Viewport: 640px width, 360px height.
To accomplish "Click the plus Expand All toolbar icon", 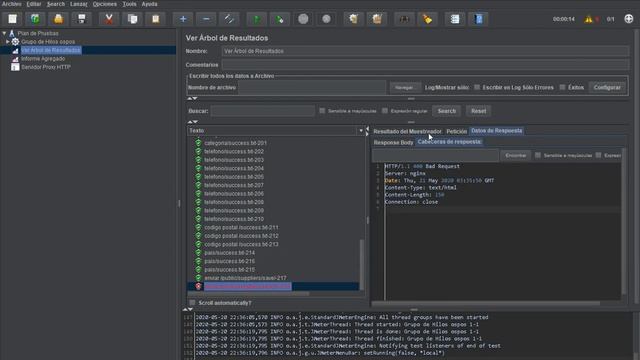I will (x=183, y=19).
